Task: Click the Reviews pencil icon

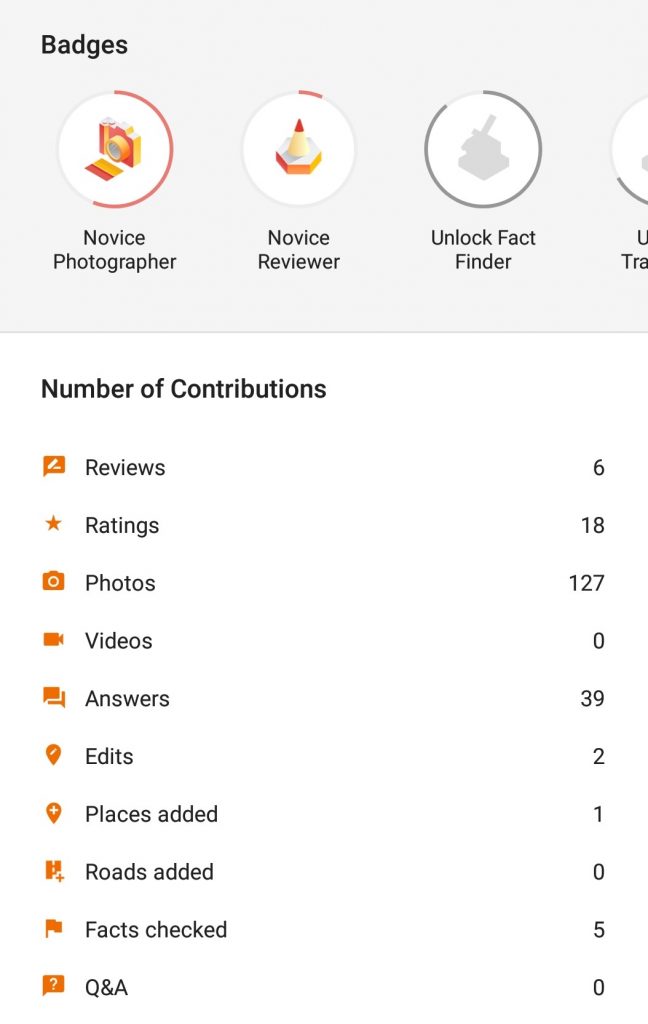Action: pyautogui.click(x=54, y=466)
